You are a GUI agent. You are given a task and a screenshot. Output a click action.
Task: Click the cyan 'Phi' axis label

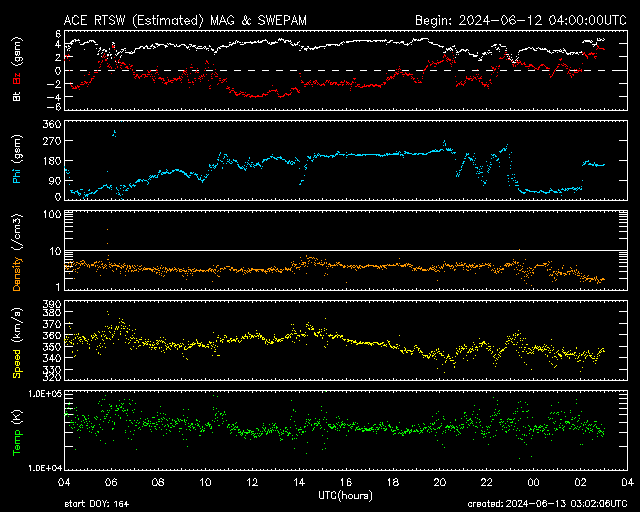point(17,175)
